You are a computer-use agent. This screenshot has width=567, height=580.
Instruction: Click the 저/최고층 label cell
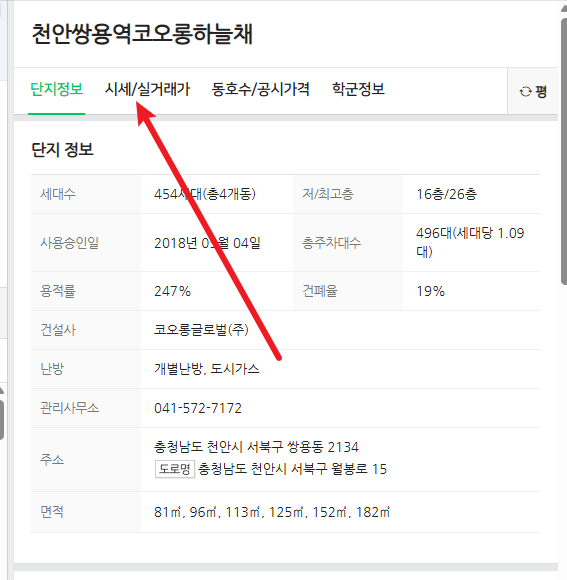point(348,194)
